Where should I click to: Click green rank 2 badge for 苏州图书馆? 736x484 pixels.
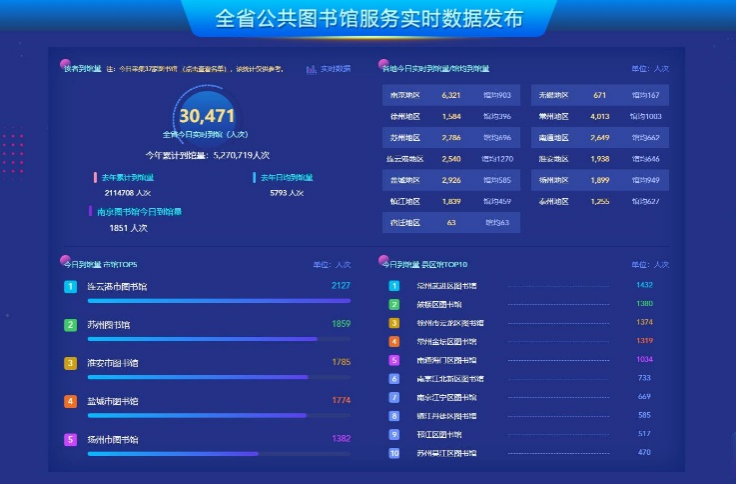pos(70,325)
